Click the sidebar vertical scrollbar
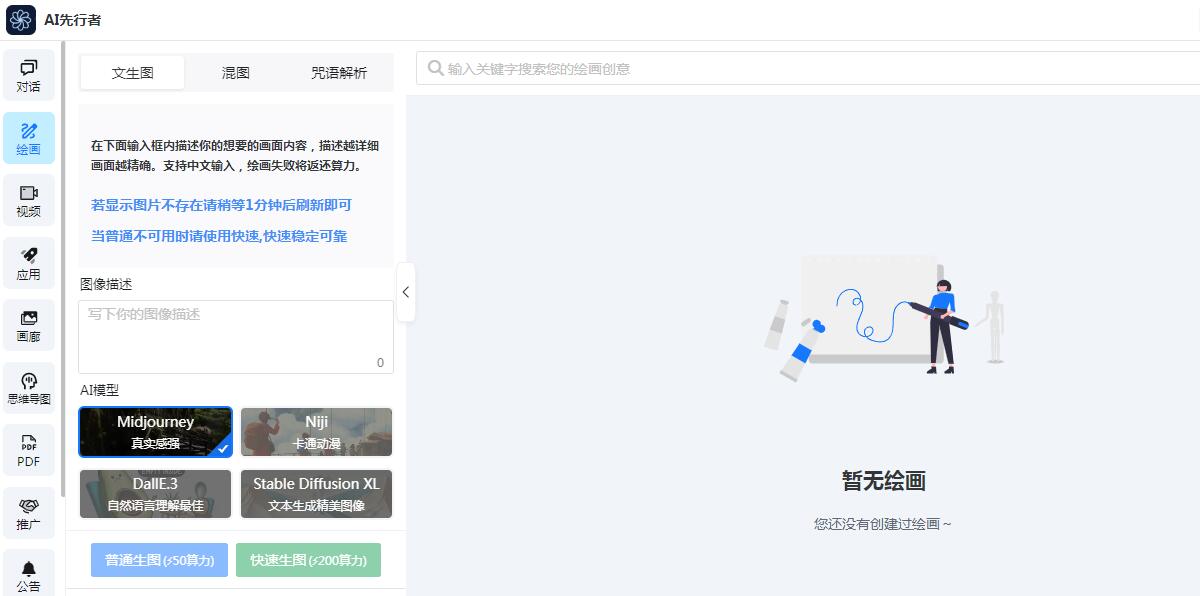Viewport: 1200px width, 596px height. pos(64,270)
